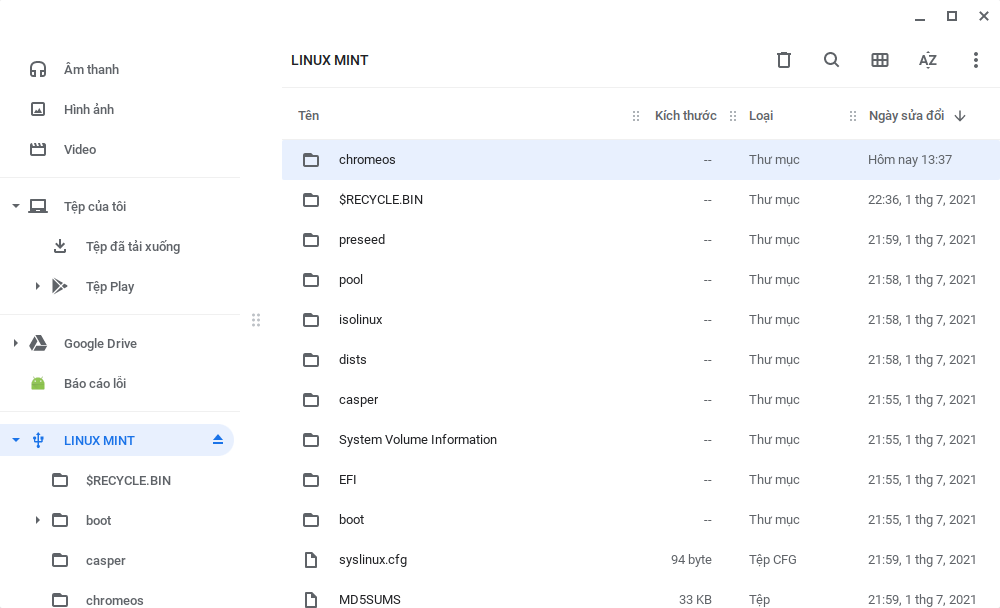Collapse LINUX MINT tree node
Screen dimensions: 1000x608
click(16, 440)
